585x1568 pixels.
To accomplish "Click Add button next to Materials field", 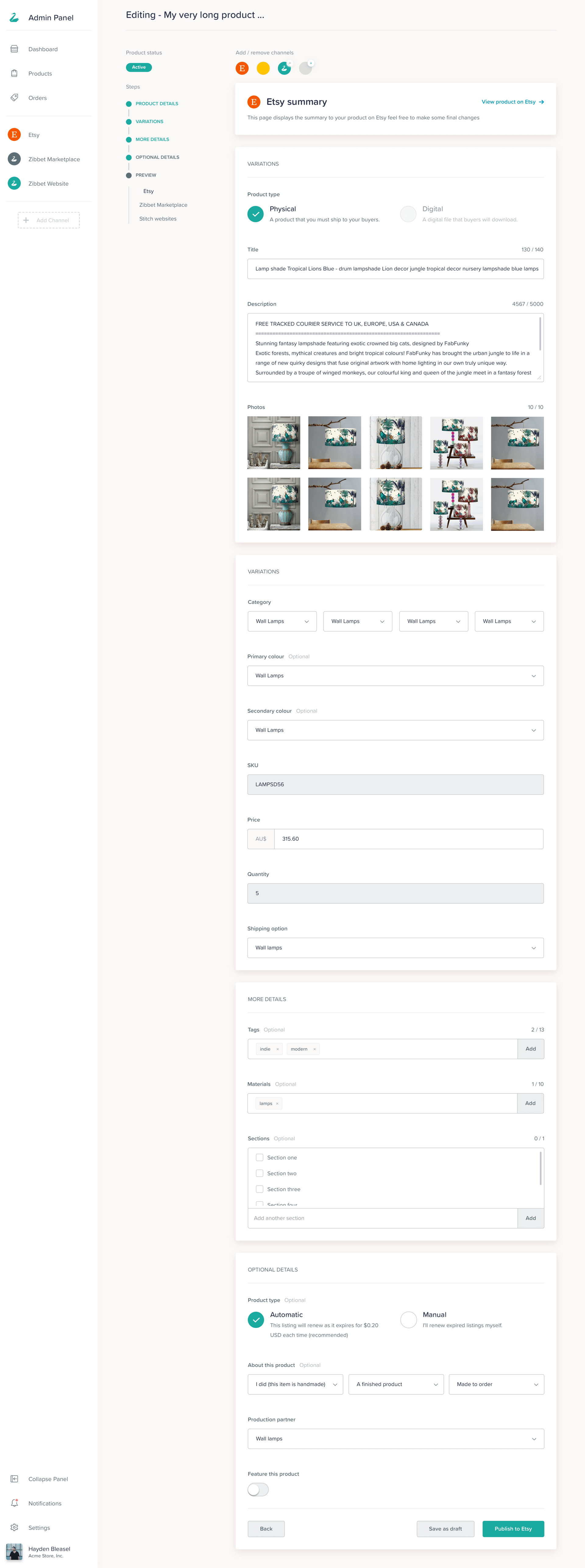I will click(x=531, y=1103).
